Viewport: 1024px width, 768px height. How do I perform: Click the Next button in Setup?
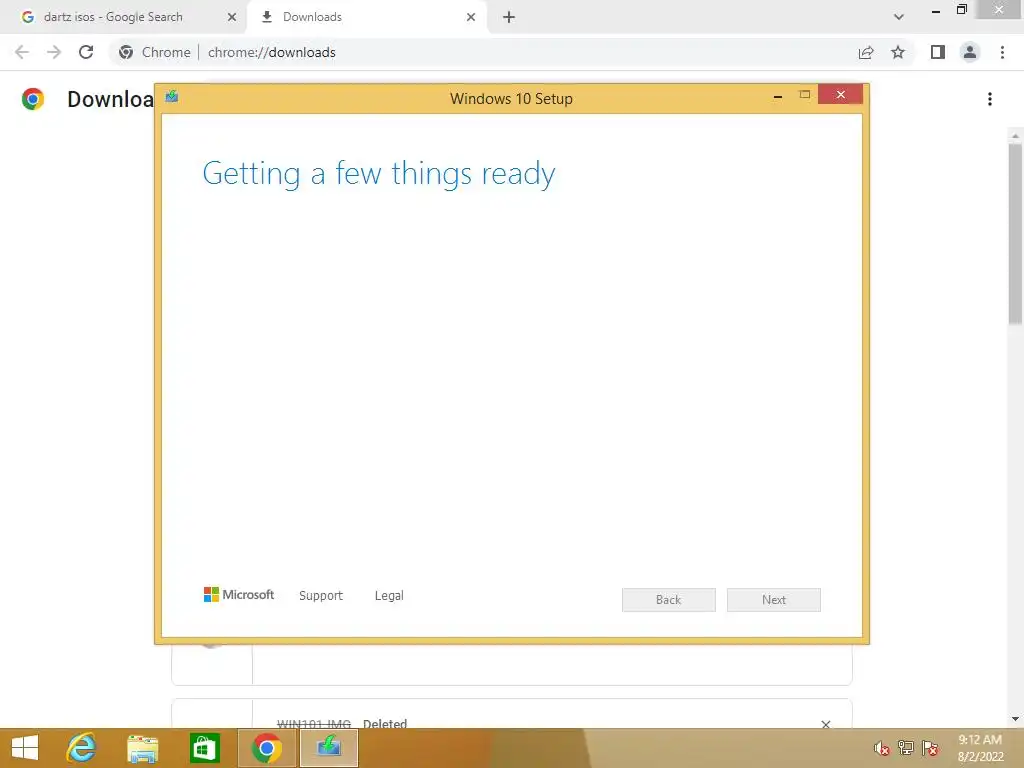(774, 600)
